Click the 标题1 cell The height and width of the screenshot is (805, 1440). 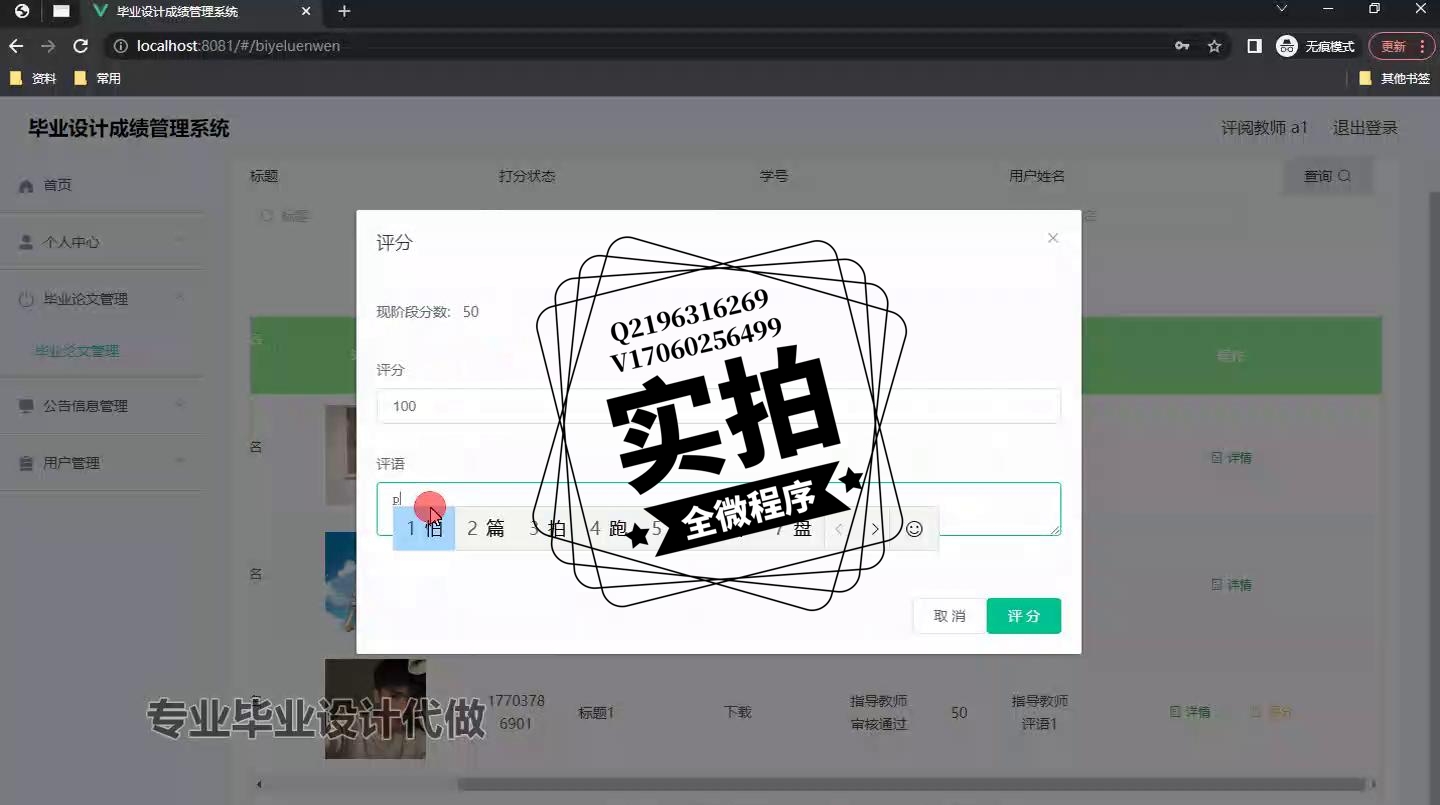pyautogui.click(x=596, y=713)
